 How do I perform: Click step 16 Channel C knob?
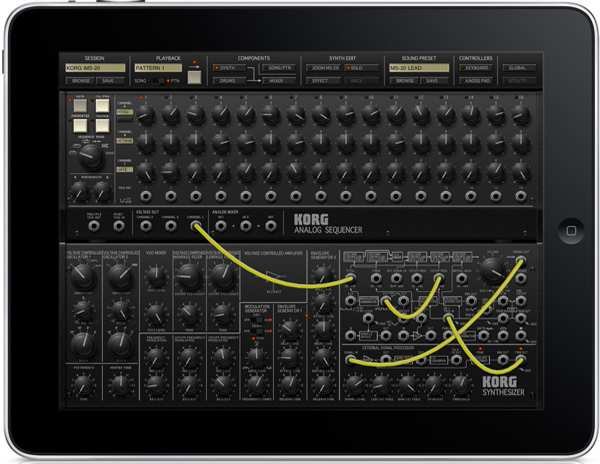click(x=521, y=171)
